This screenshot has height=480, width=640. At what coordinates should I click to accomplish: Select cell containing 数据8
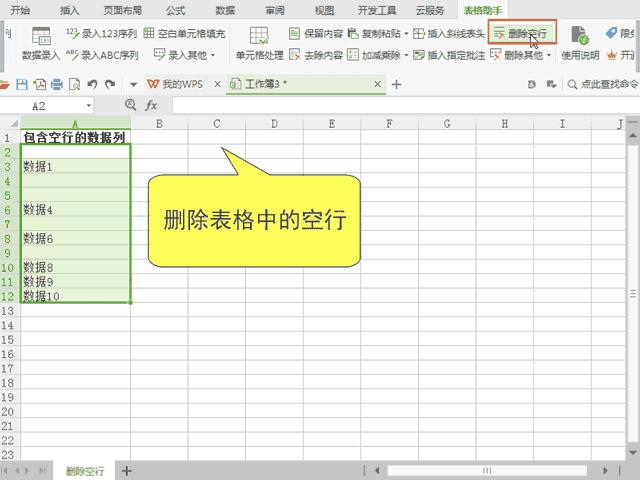(x=76, y=267)
